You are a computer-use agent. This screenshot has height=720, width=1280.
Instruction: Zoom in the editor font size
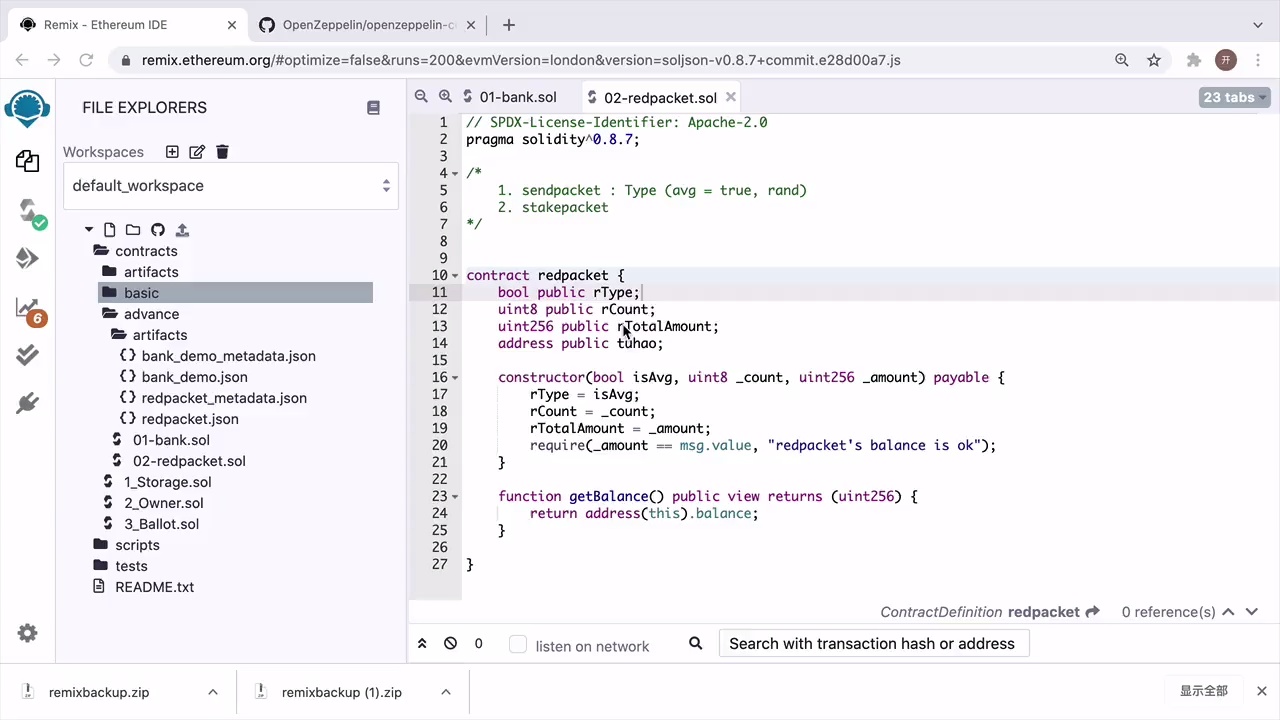point(445,97)
